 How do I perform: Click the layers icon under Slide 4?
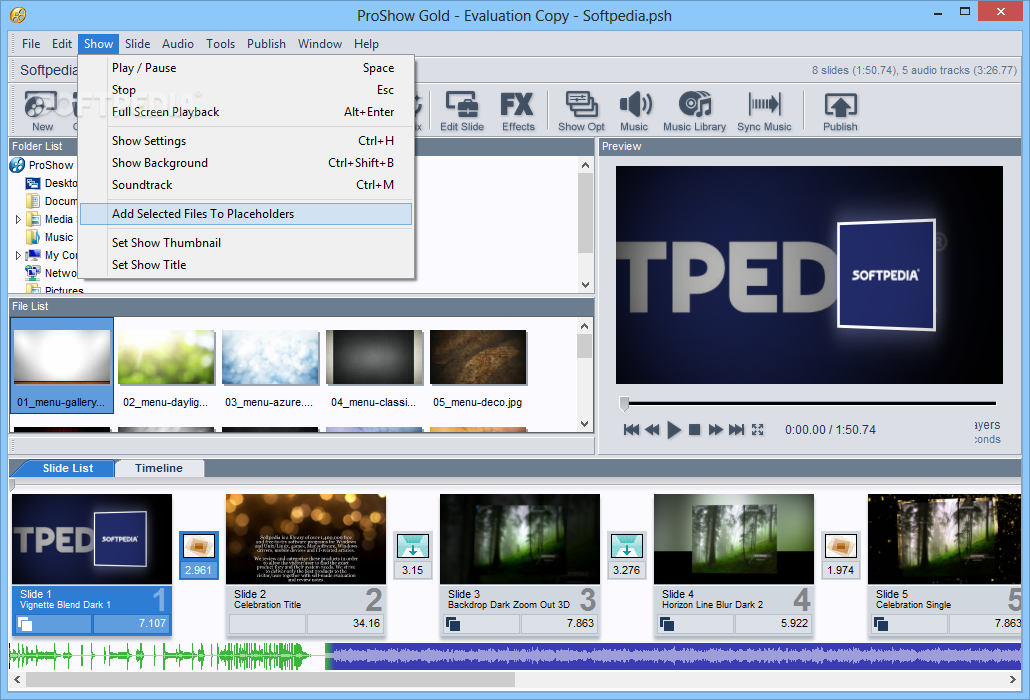point(667,624)
